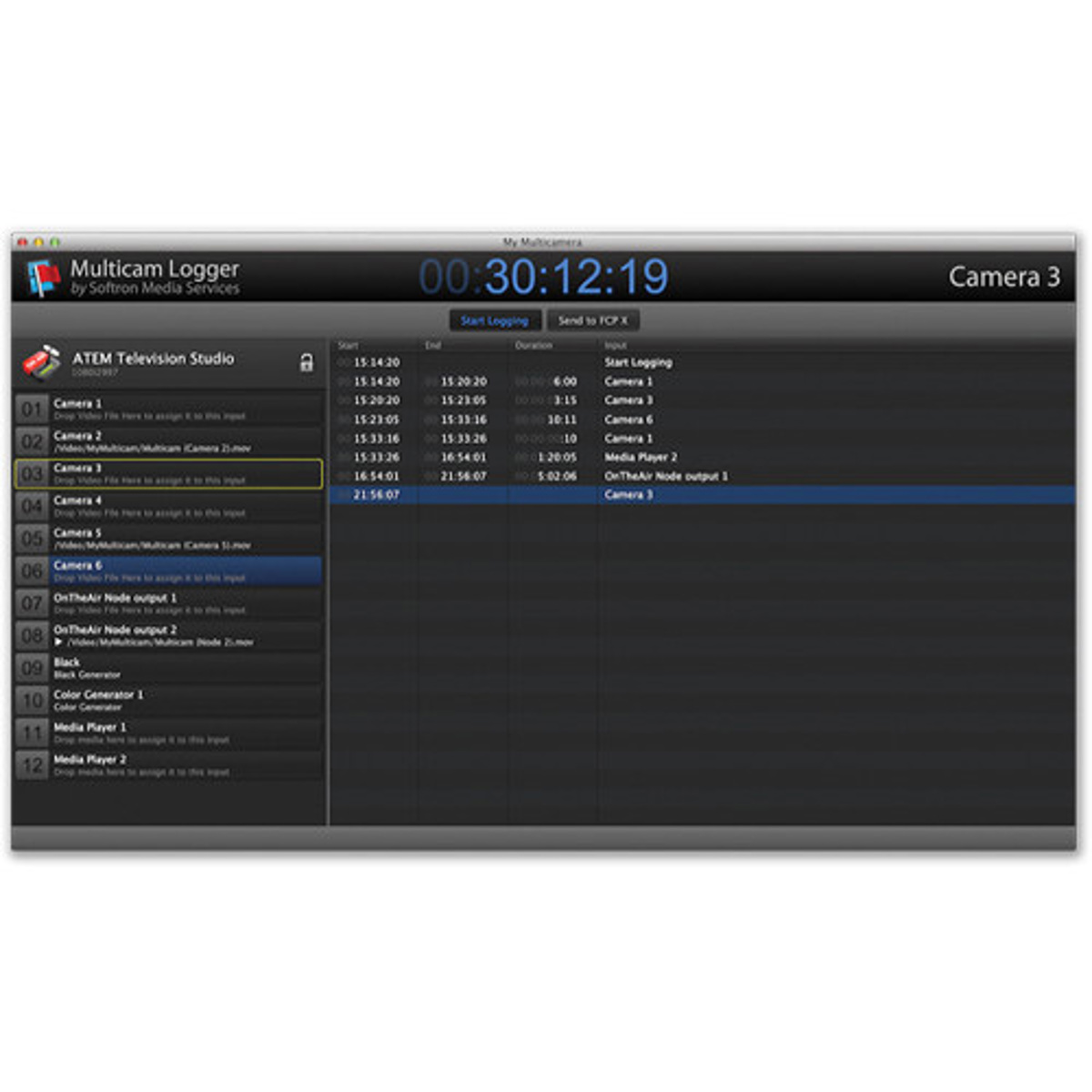Click the play triangle in OnTheAir Node output 2 row
This screenshot has width=1092, height=1092.
[58, 642]
